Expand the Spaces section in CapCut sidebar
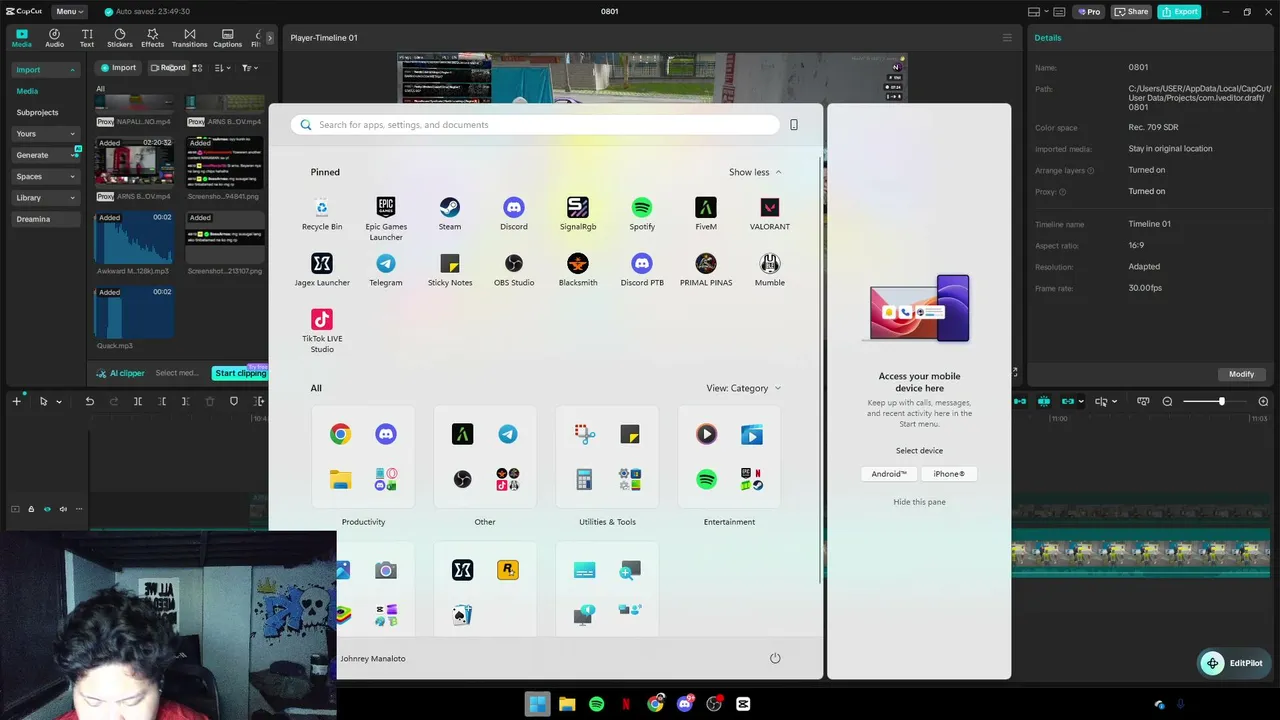 click(x=45, y=176)
